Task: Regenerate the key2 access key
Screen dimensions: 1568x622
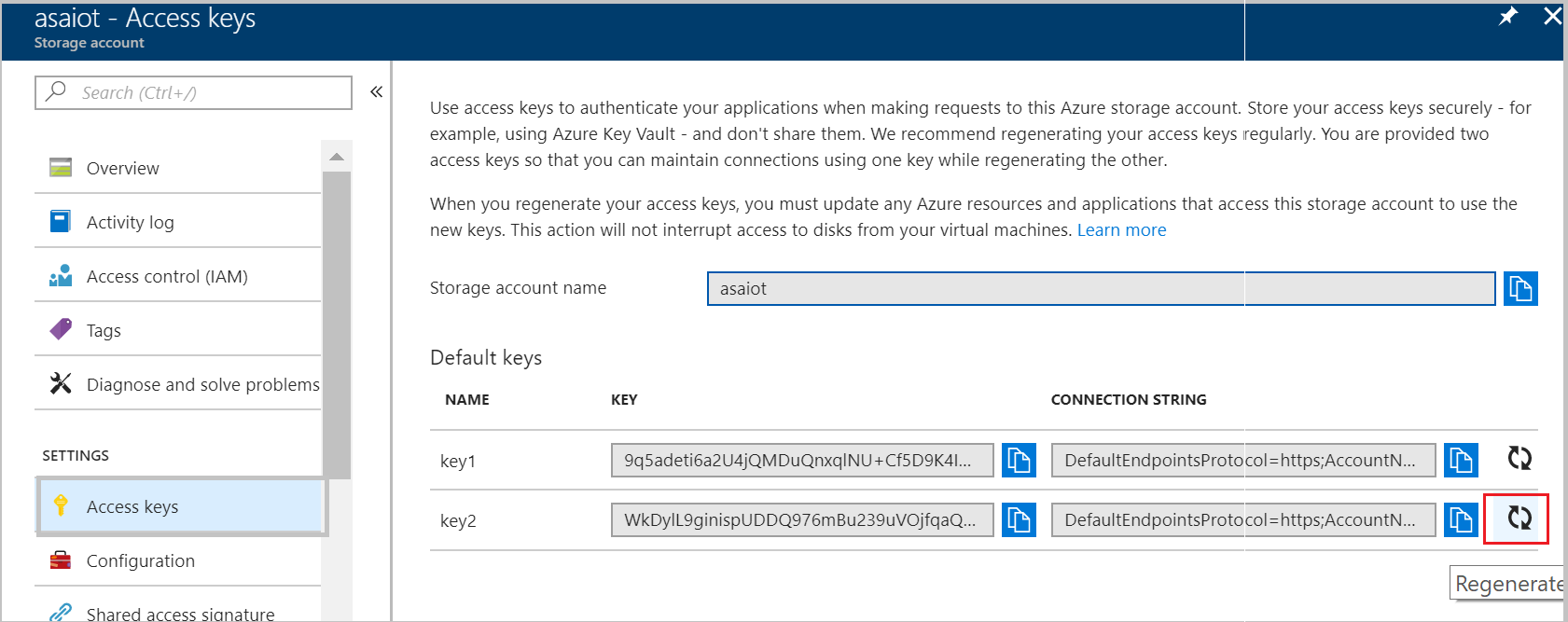Action: click(1519, 518)
